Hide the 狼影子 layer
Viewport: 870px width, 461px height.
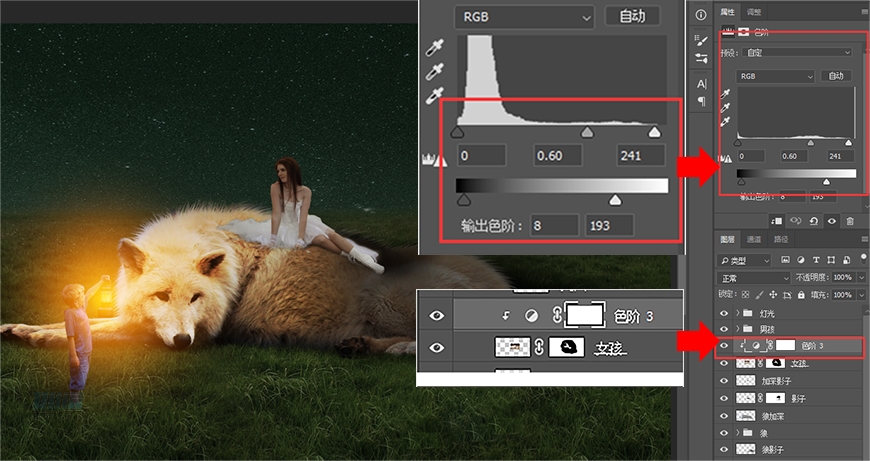tap(724, 449)
